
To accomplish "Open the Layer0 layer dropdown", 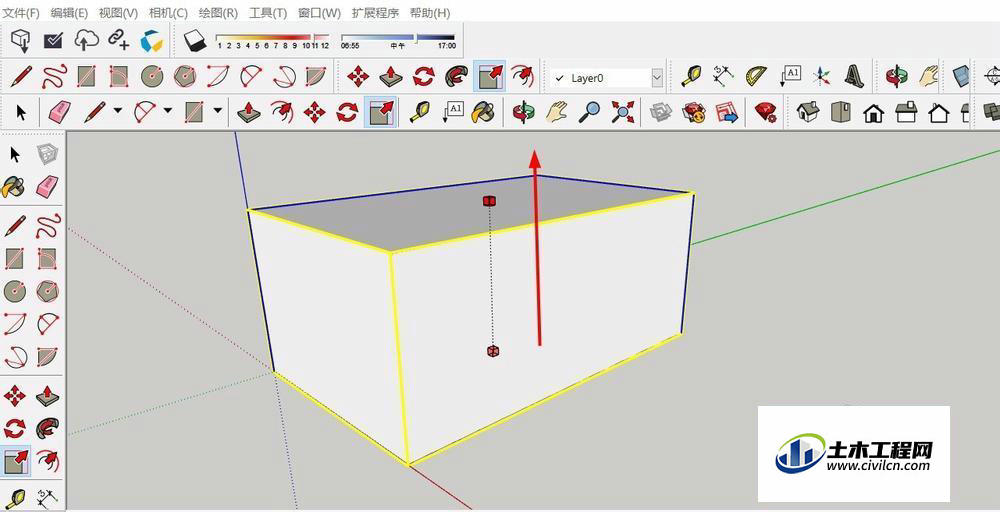I will tap(657, 78).
